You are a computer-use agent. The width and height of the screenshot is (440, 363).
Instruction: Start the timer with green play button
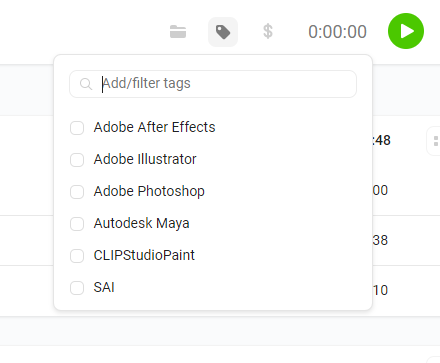tap(406, 31)
